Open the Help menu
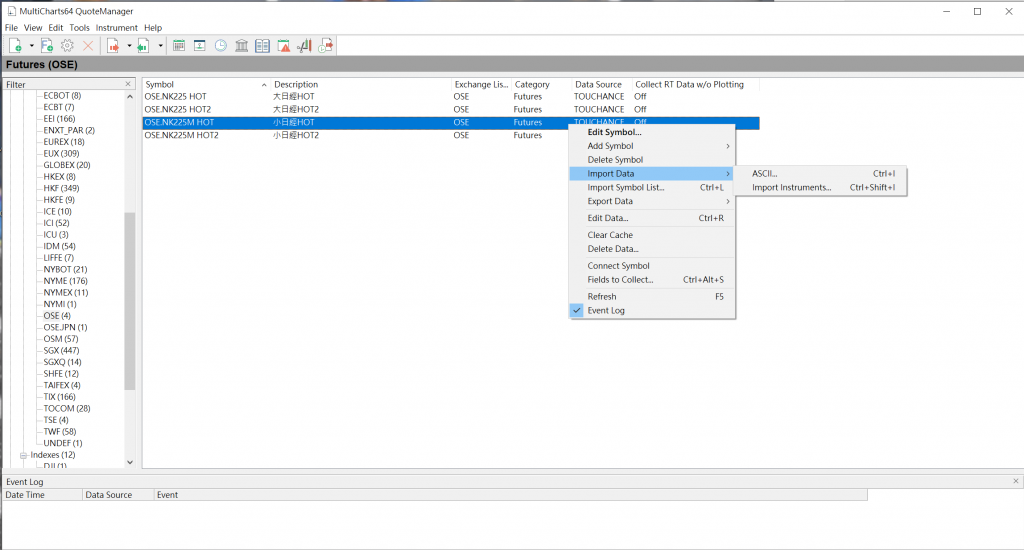Screen dimensions: 1024x550 point(153,27)
